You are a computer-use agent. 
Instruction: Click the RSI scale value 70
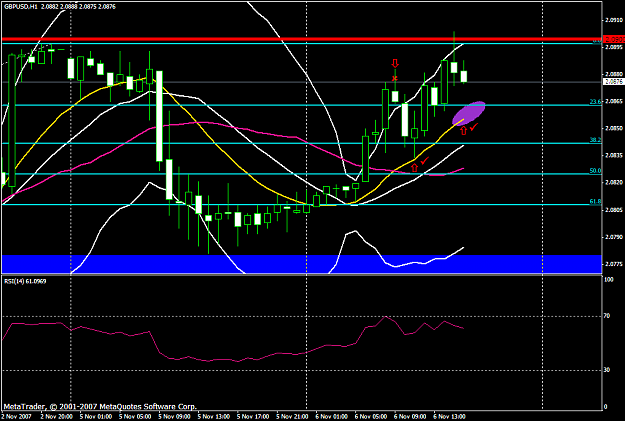[607, 316]
